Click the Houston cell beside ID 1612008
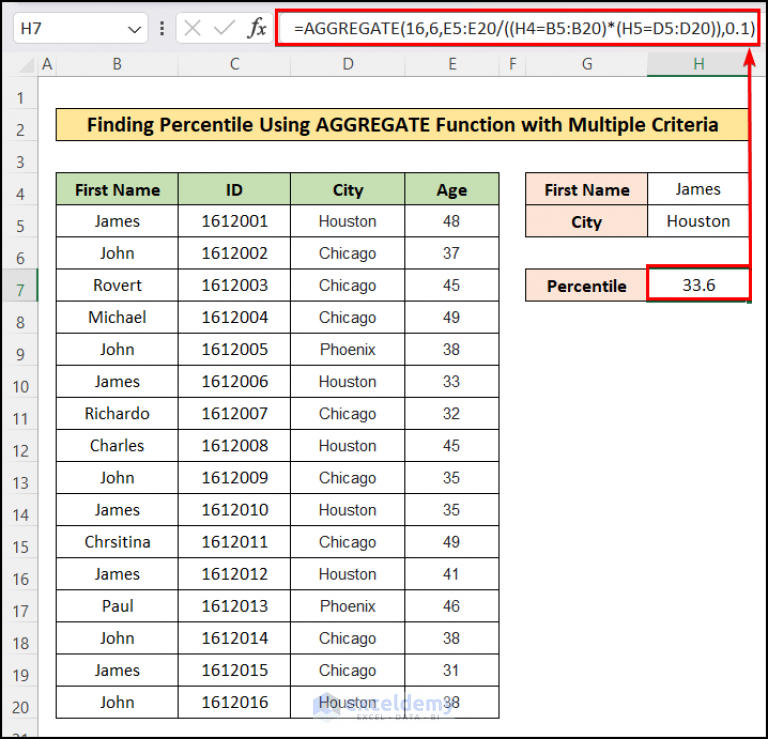Viewport: 768px width, 739px height. 348,446
